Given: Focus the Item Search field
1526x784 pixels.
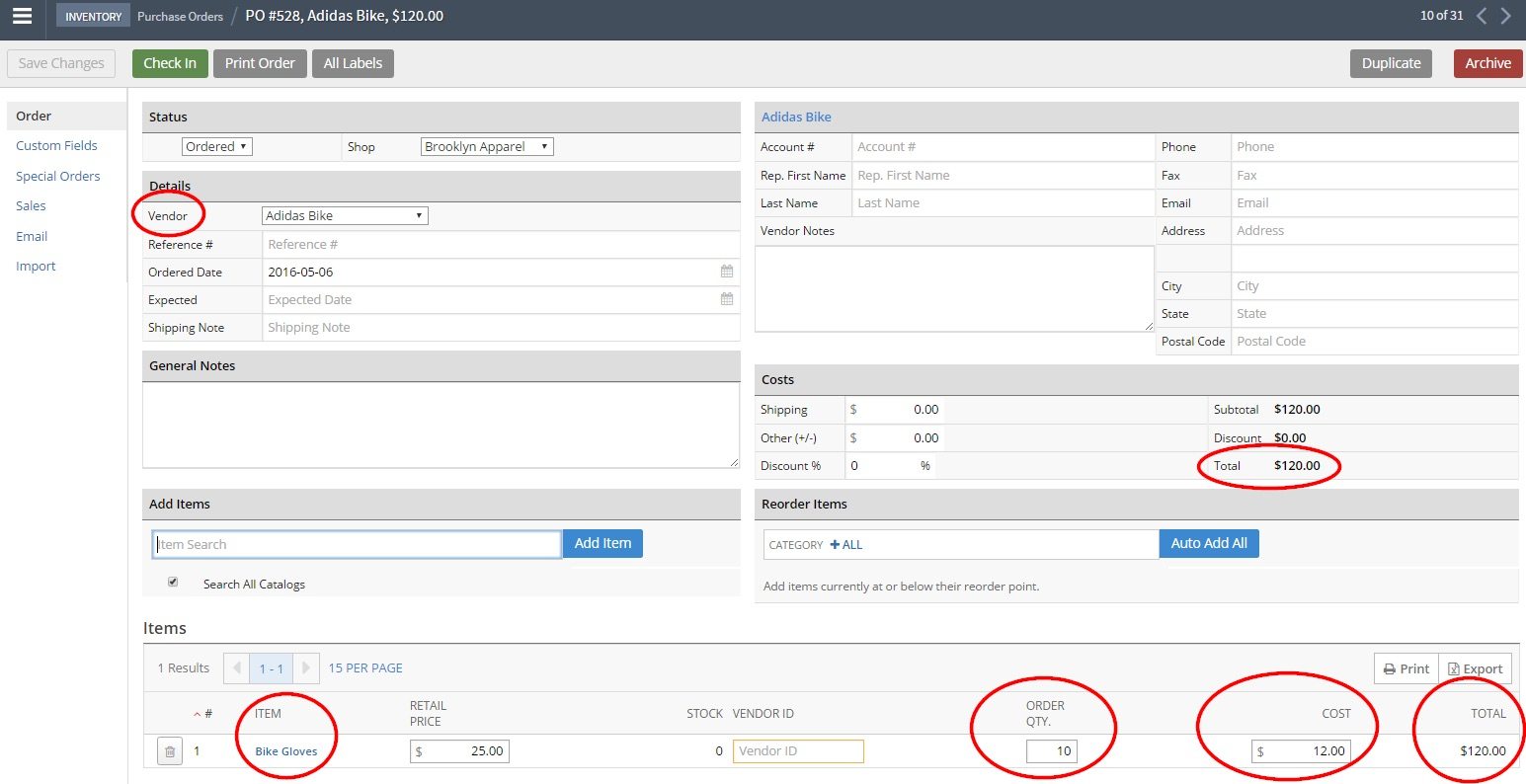Looking at the screenshot, I should coord(357,544).
